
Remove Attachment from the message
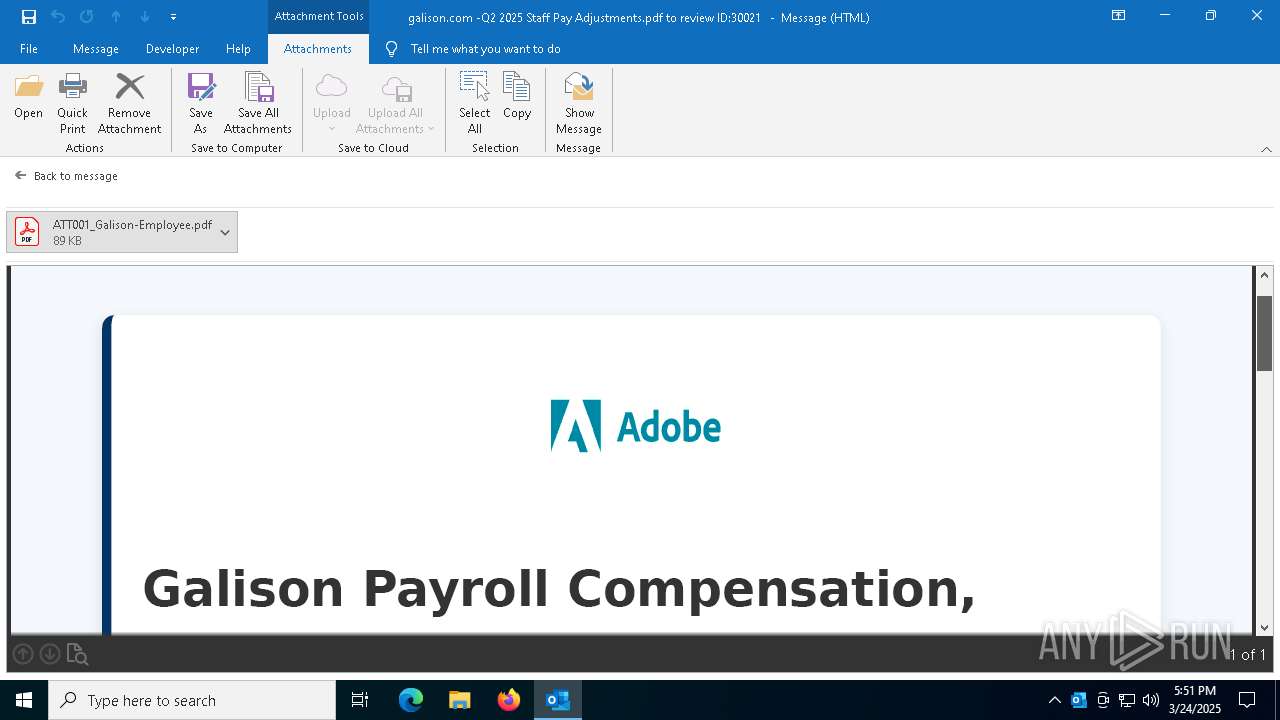[x=129, y=104]
